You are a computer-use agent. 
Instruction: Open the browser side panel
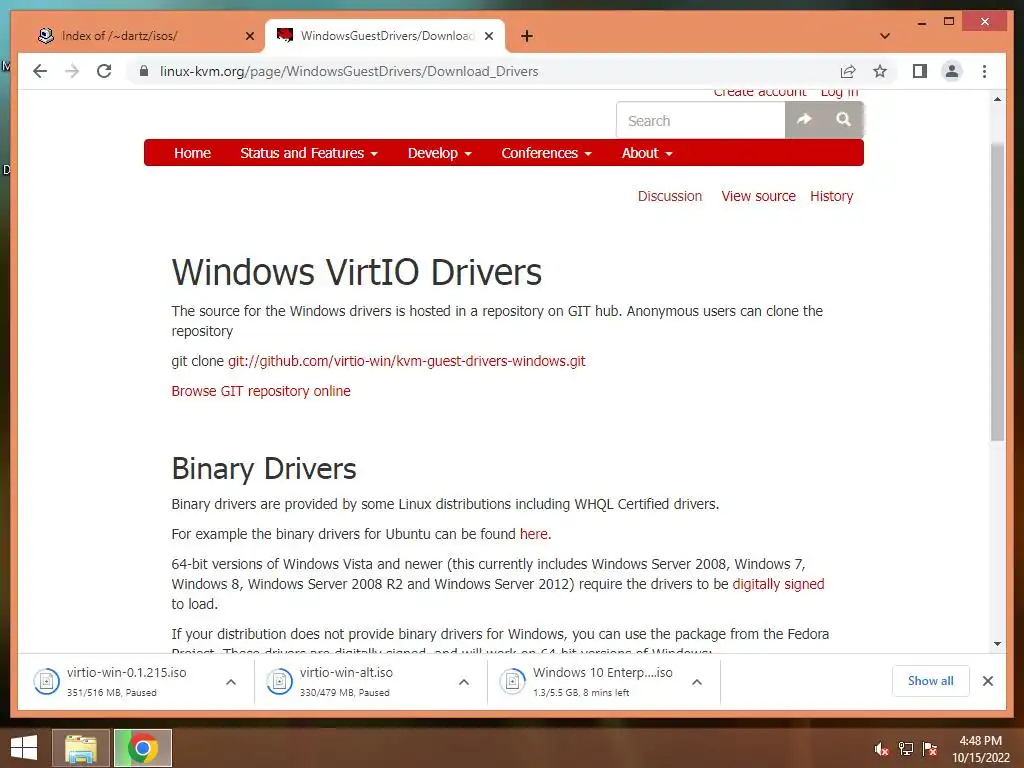click(920, 71)
